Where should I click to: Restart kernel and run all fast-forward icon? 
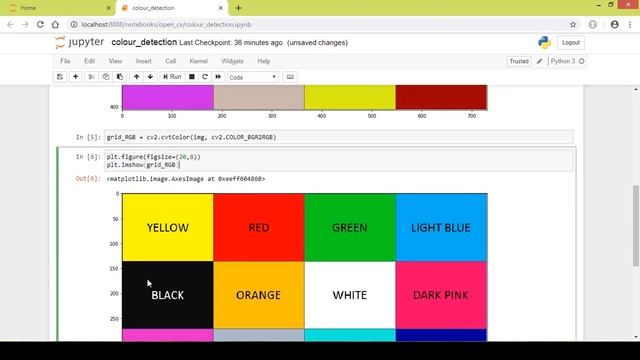click(218, 77)
